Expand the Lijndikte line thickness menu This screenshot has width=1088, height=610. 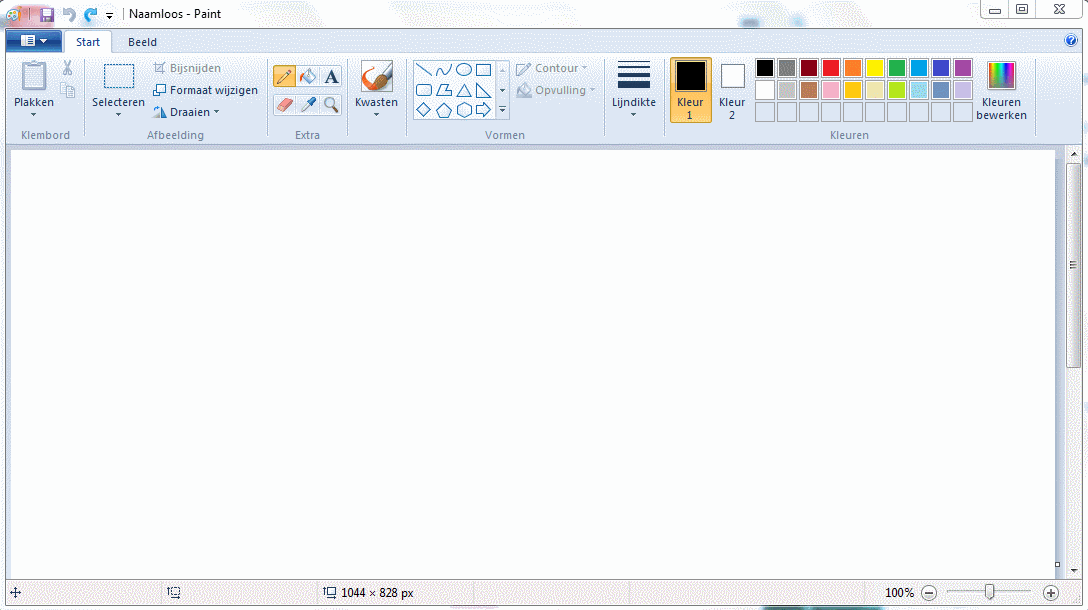tap(633, 113)
